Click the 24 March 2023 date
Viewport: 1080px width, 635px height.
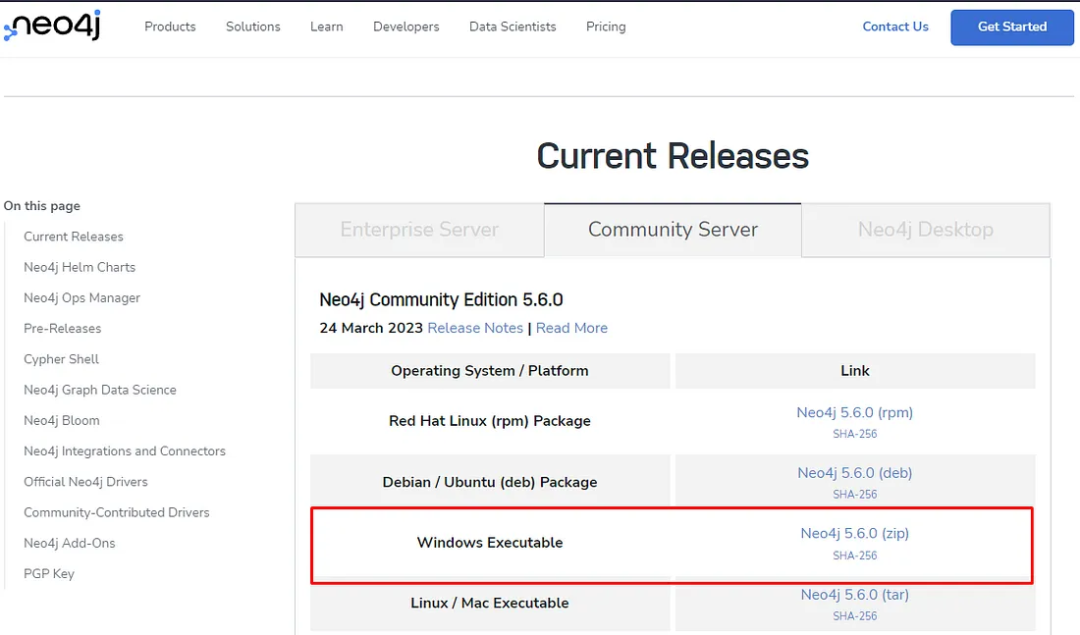point(371,328)
